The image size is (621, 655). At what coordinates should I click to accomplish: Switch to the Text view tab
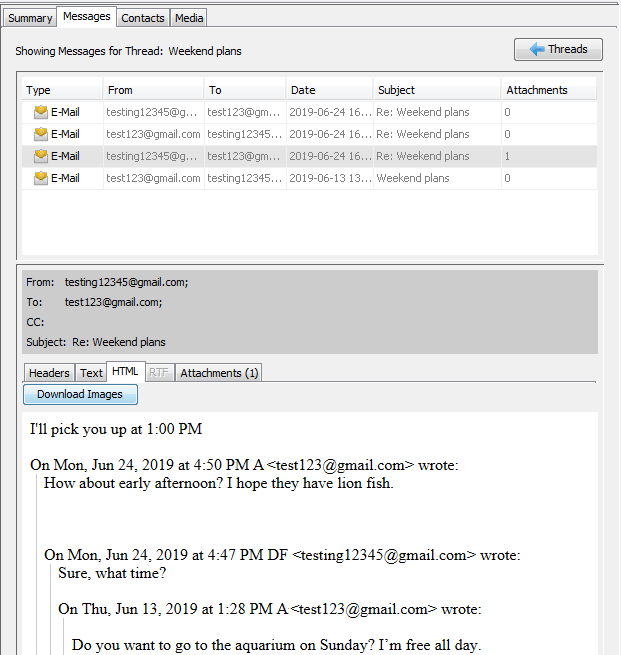click(x=91, y=373)
